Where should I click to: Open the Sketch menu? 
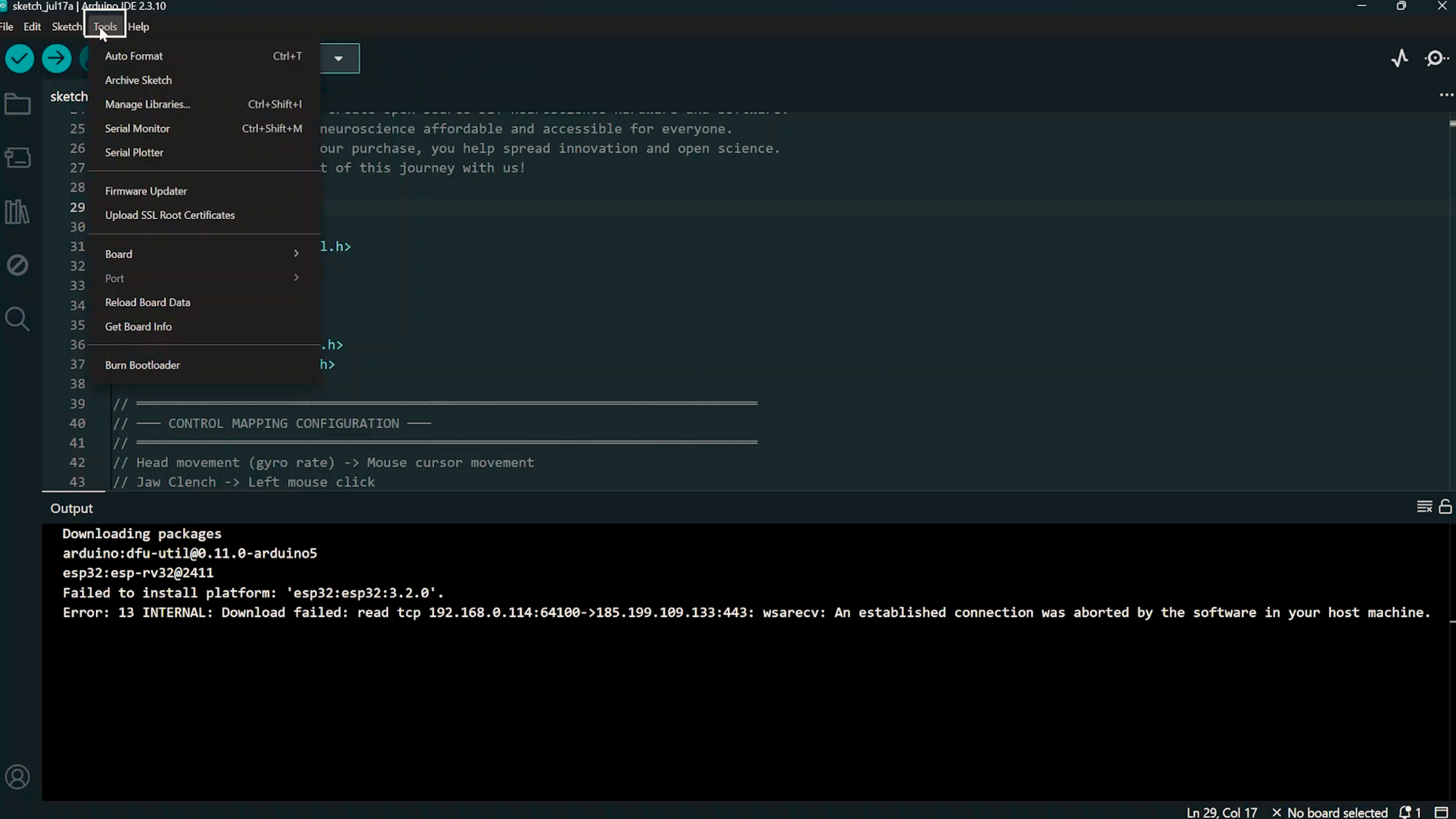click(66, 27)
